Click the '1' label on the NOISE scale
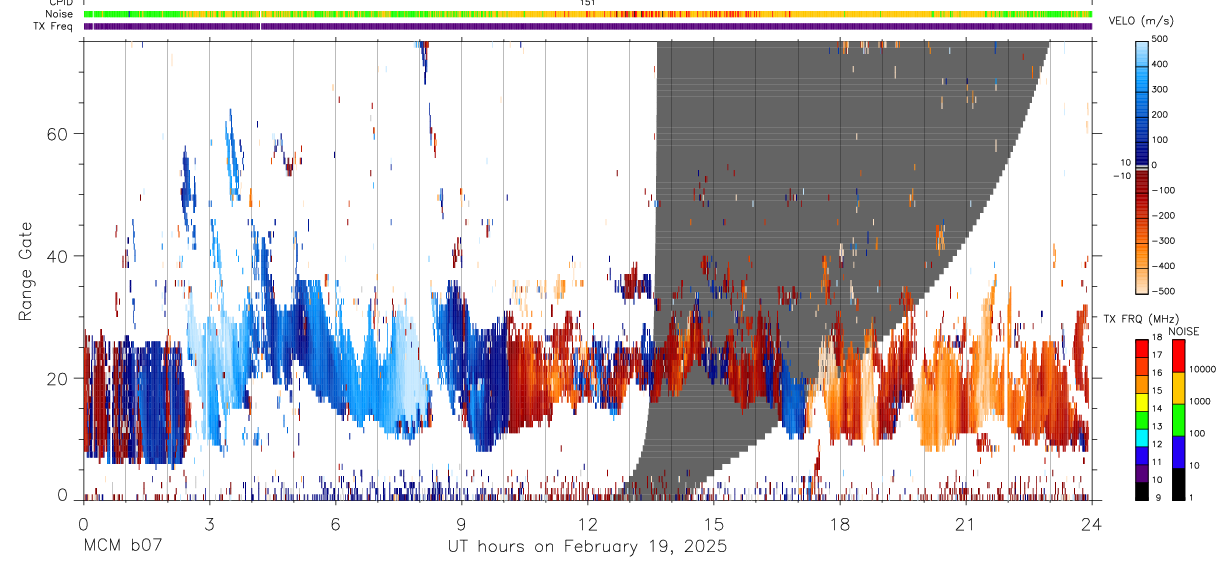The height and width of the screenshot is (567, 1228). tap(1192, 497)
